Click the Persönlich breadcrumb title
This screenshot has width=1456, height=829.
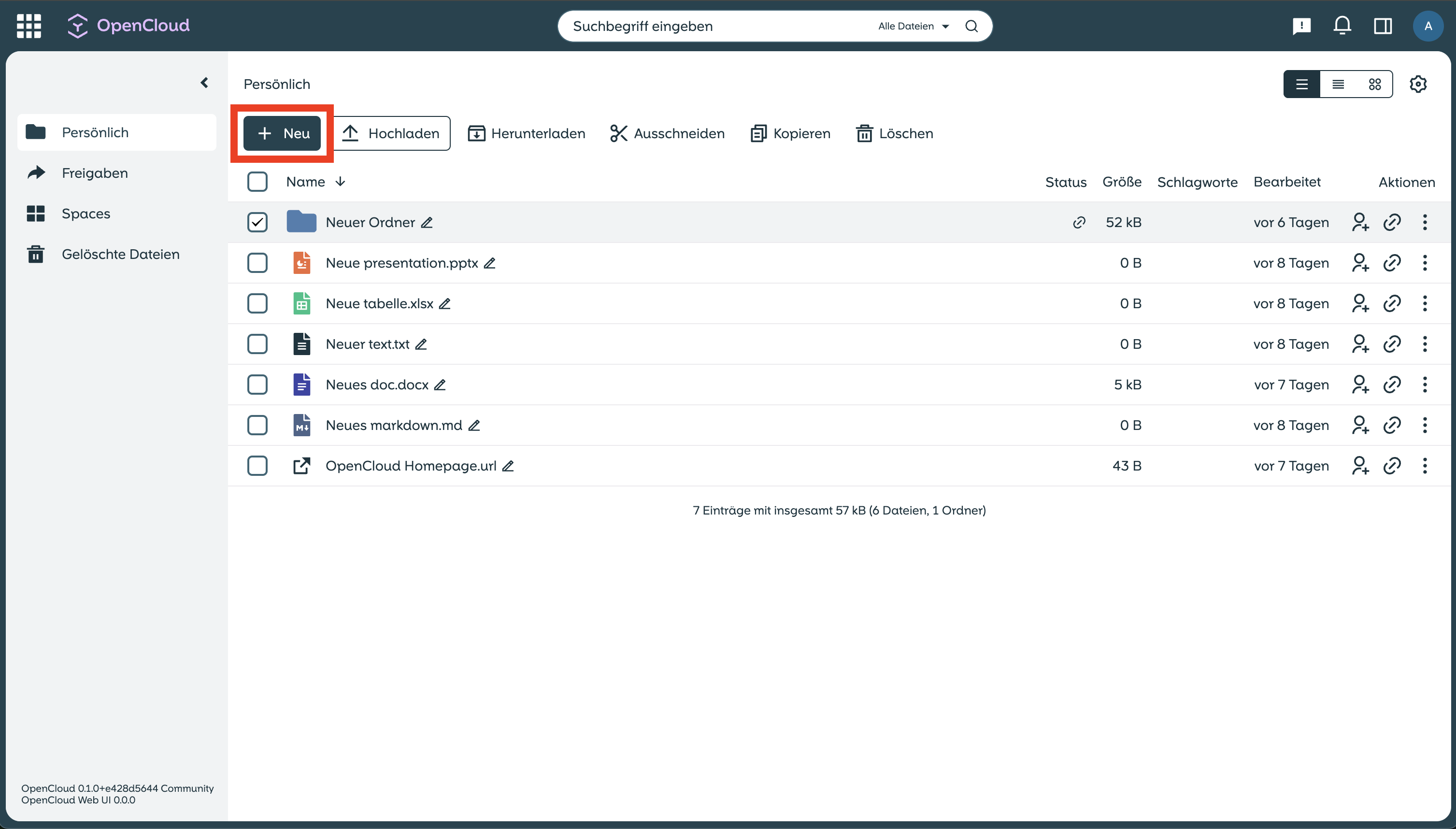277,84
